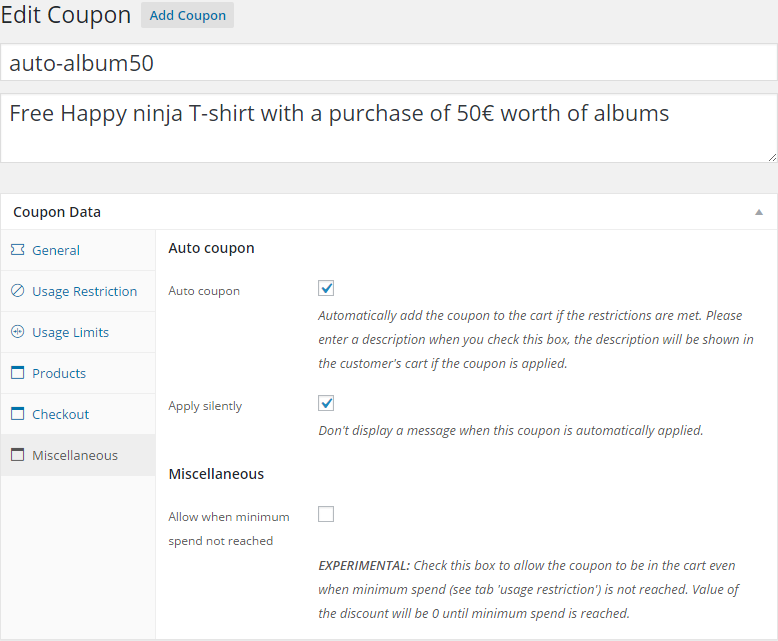The width and height of the screenshot is (778, 641).
Task: Uncheck the Auto coupon checkbox
Action: click(x=326, y=288)
